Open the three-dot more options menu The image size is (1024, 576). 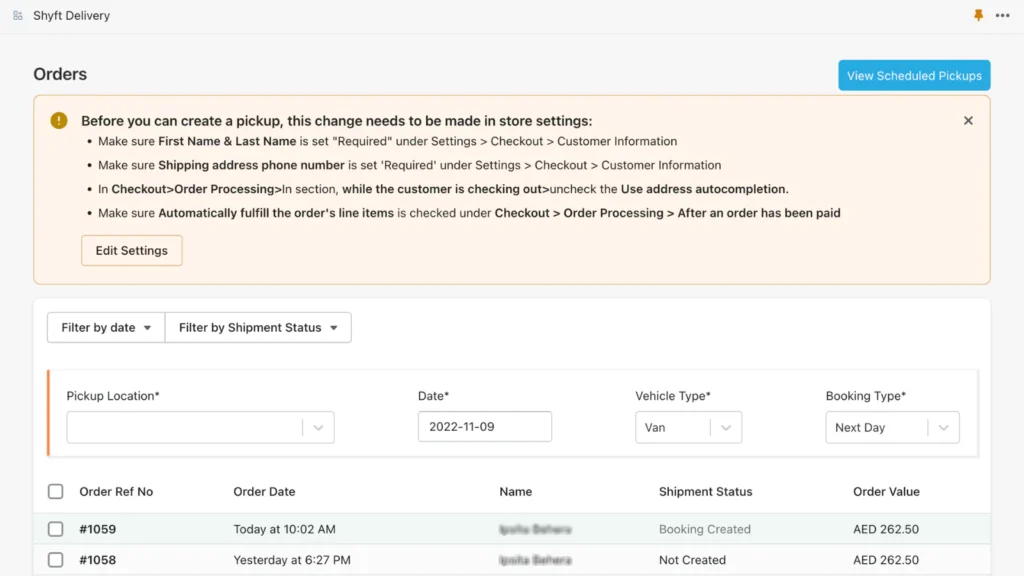[x=1002, y=15]
